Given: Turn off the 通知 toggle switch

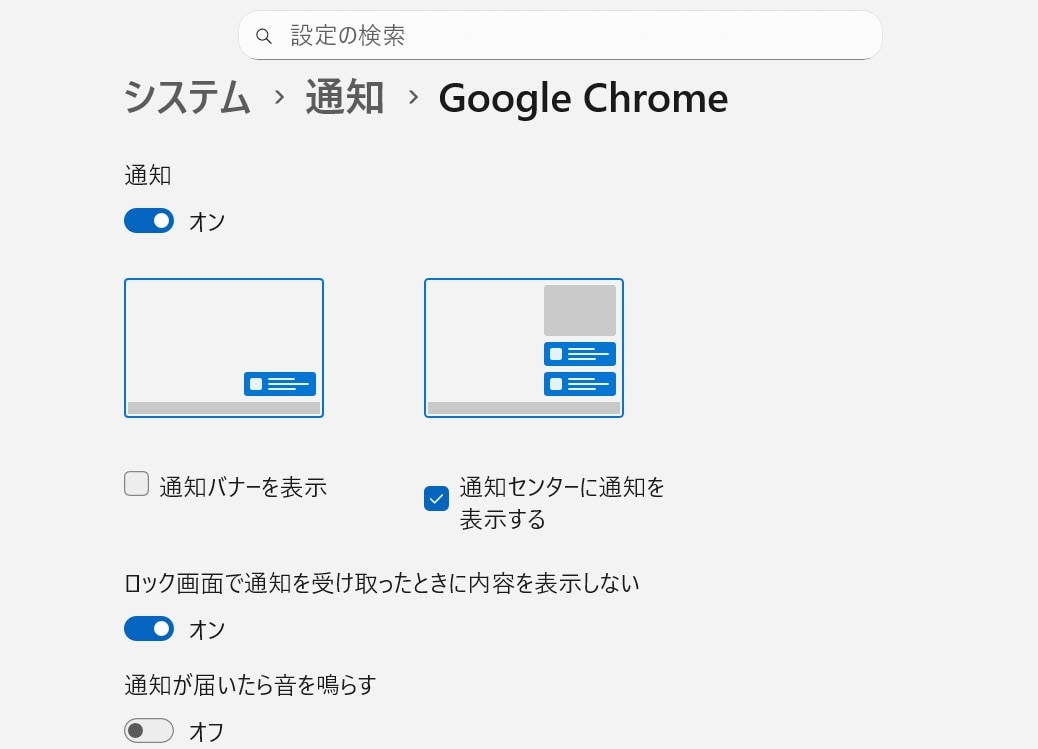Looking at the screenshot, I should coord(149,221).
